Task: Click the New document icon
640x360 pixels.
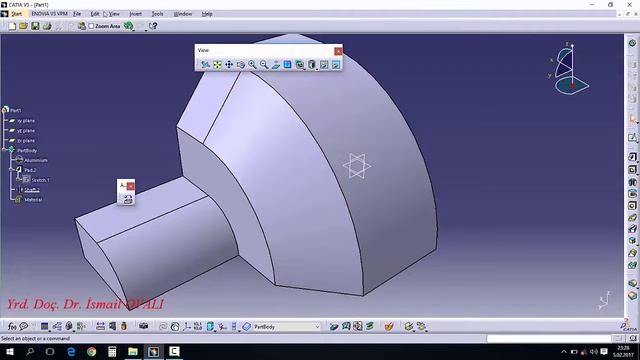Action: point(12,26)
